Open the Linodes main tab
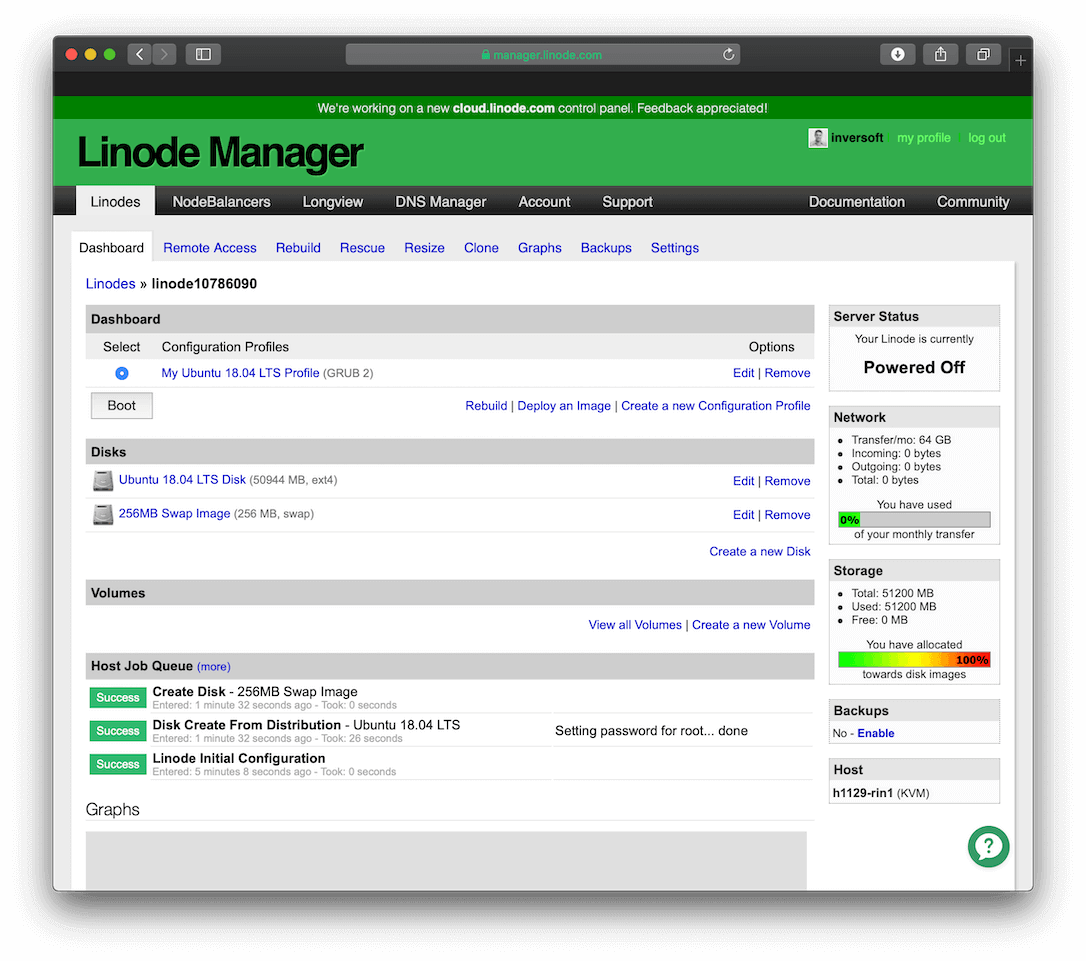 pos(115,201)
